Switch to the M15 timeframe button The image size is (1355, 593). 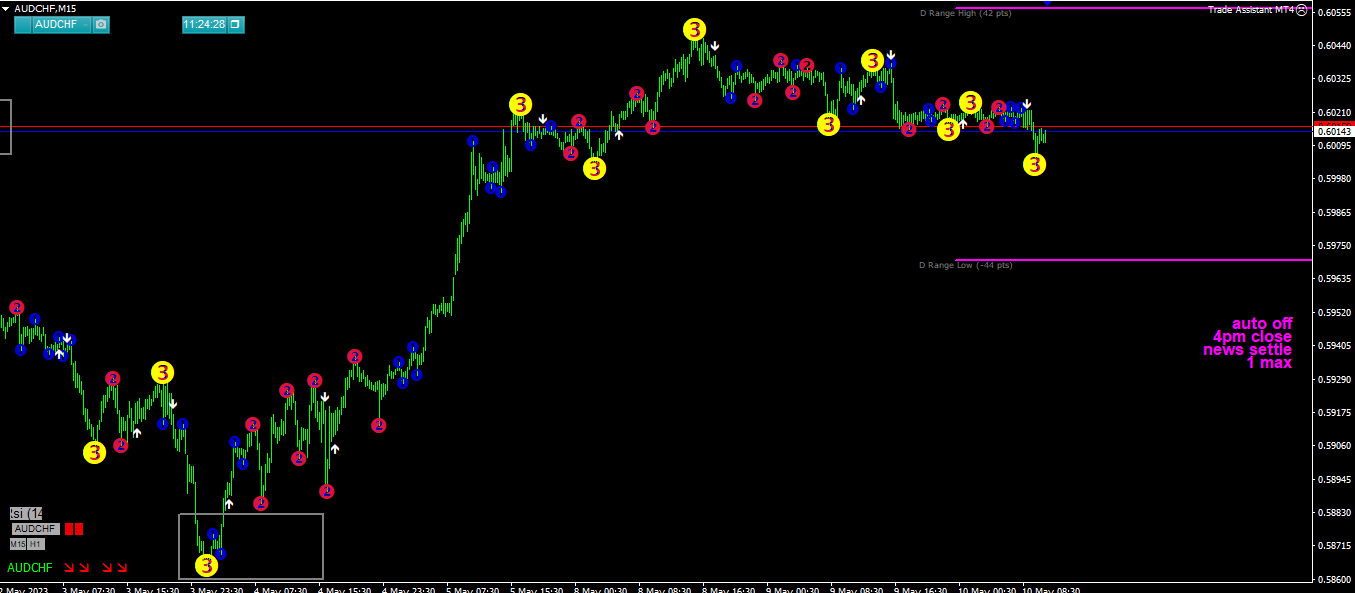[18, 544]
